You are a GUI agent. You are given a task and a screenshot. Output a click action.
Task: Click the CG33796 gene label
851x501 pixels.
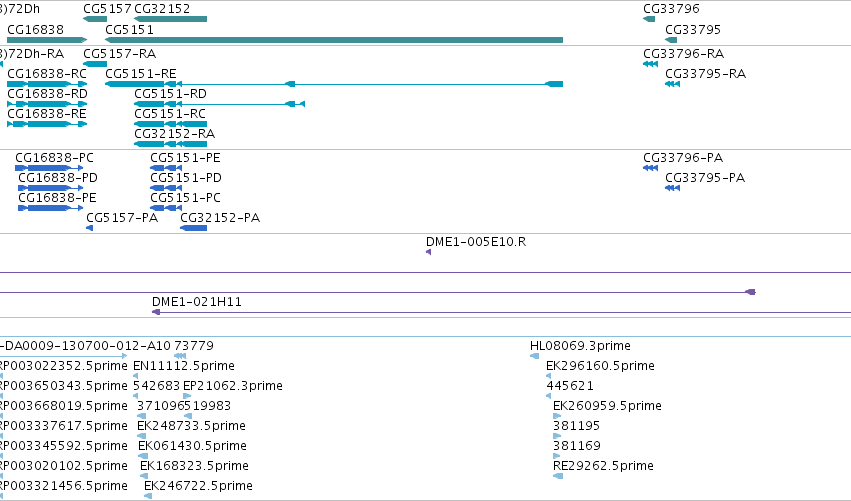pos(671,9)
